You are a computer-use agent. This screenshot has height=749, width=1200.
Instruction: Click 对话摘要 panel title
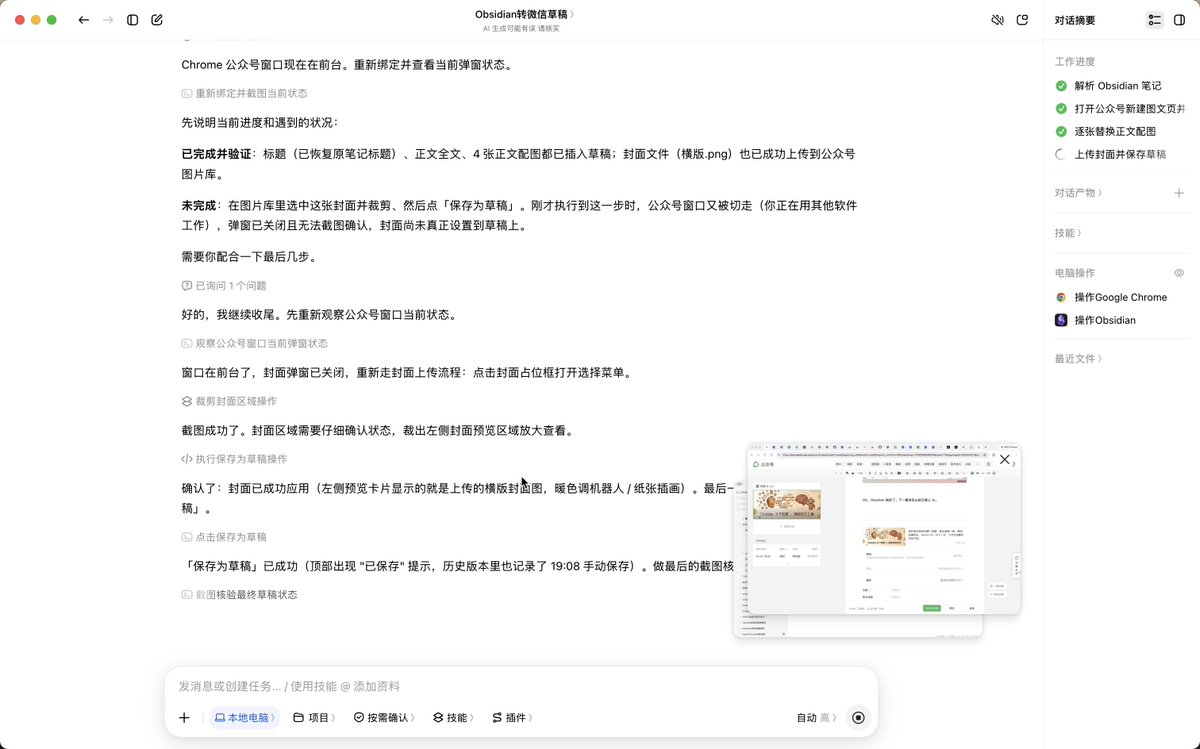(1075, 20)
